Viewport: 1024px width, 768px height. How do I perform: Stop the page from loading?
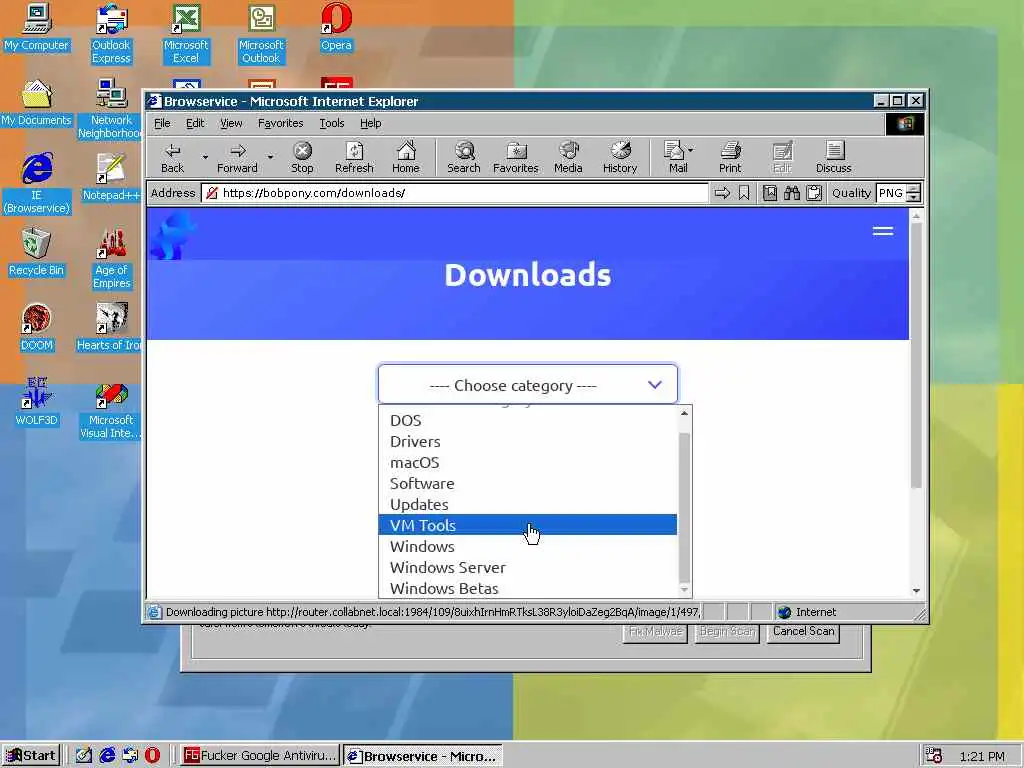click(x=302, y=158)
